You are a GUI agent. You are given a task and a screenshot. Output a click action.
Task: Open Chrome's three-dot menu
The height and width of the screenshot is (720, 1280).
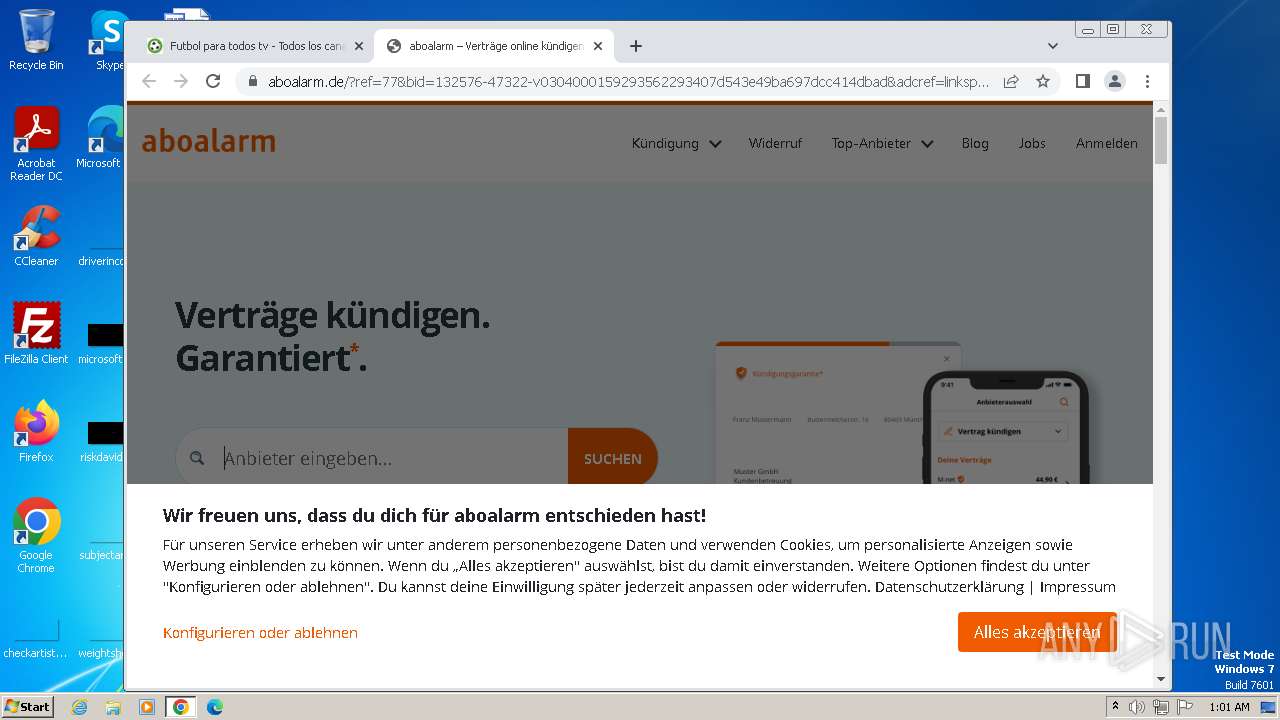(1147, 81)
